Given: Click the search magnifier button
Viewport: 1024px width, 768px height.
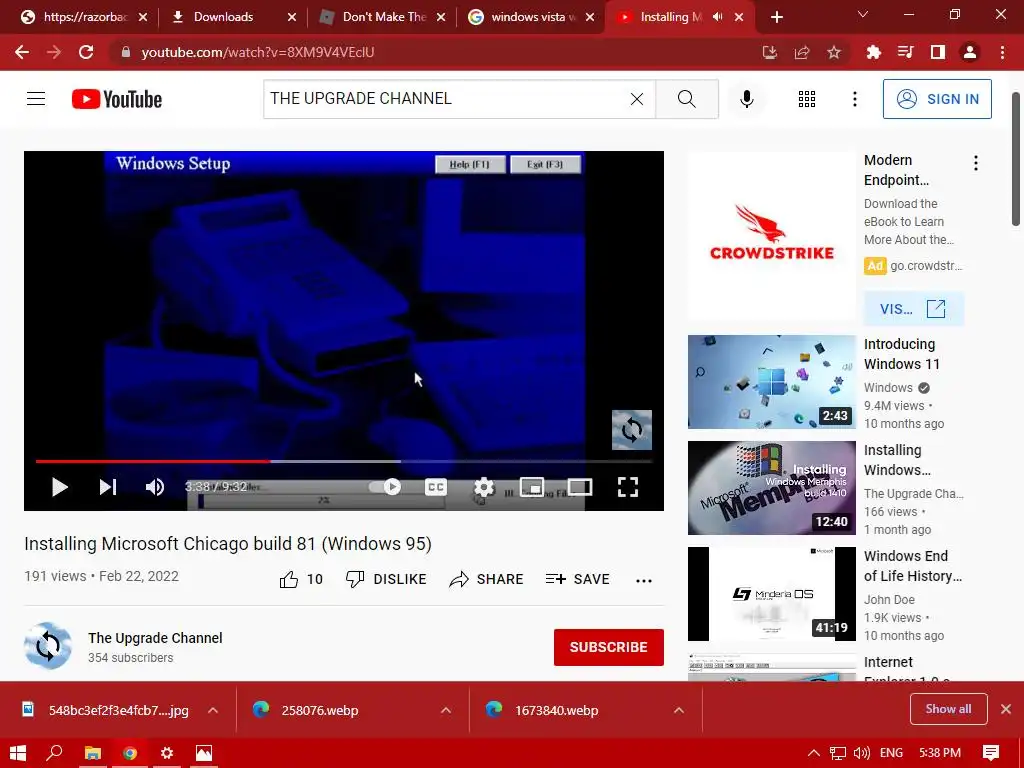Looking at the screenshot, I should [686, 99].
